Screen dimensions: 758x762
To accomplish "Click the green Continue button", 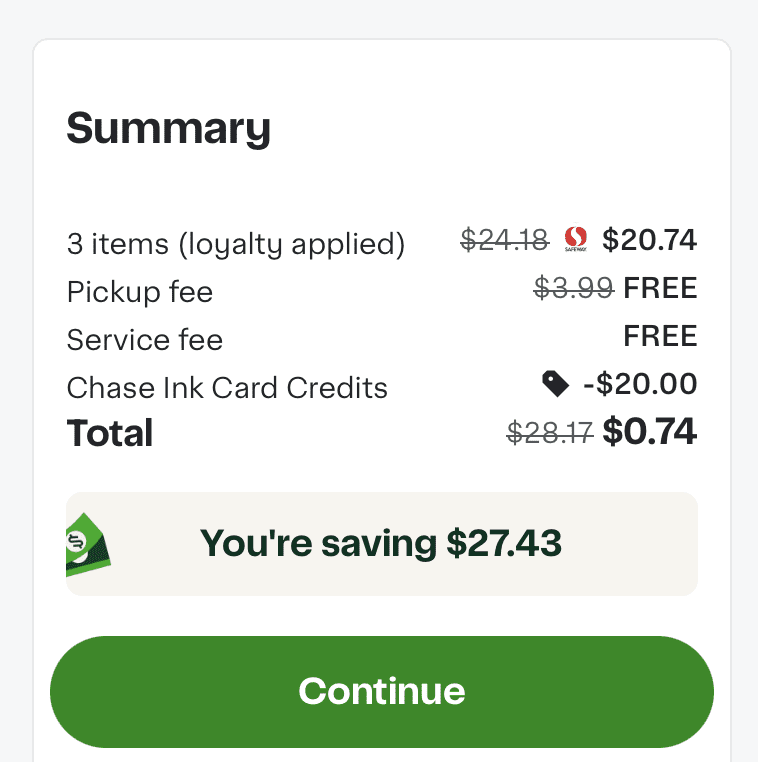I will coord(381,691).
